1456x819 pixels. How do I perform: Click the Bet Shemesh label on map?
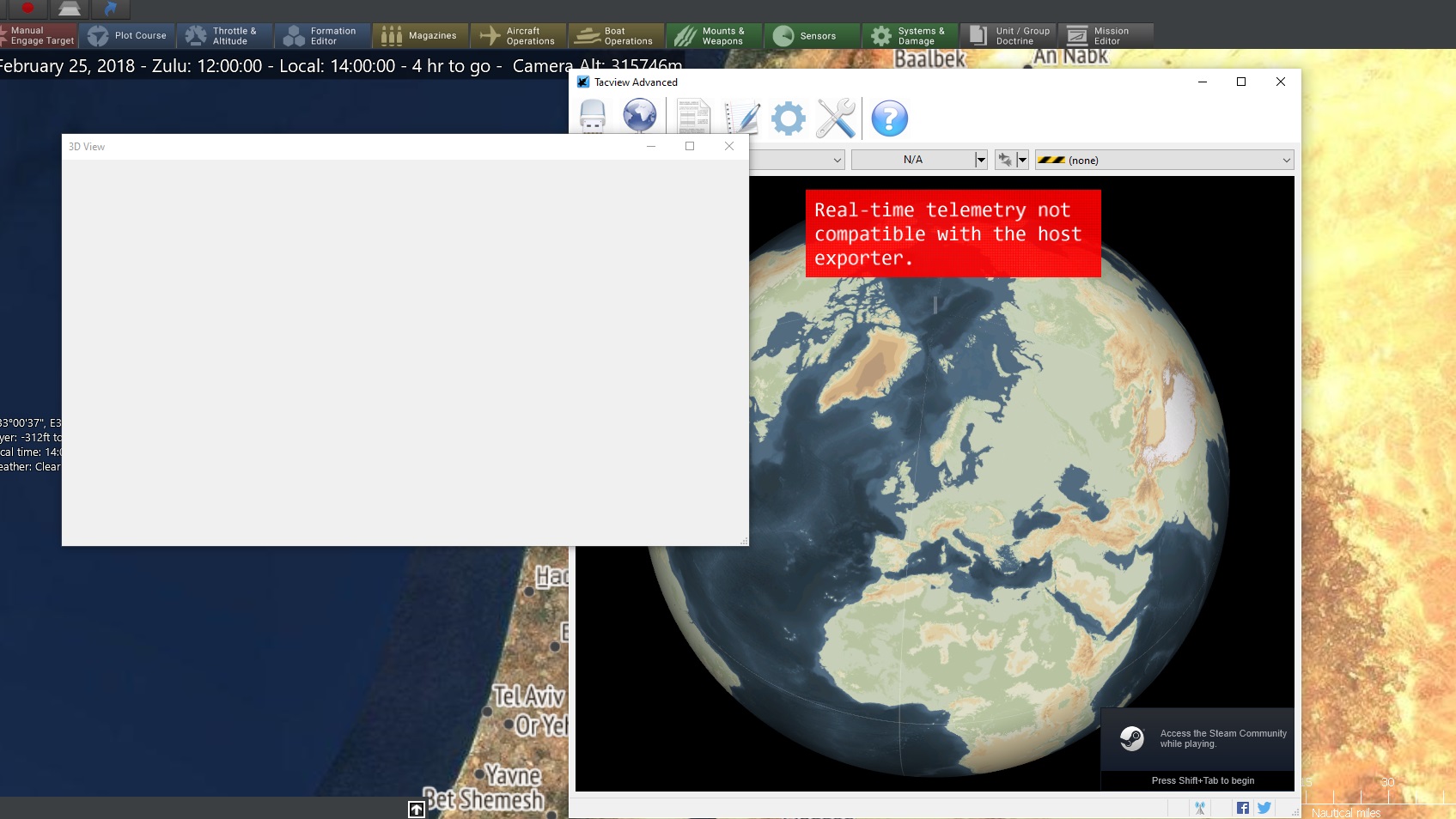tap(485, 800)
